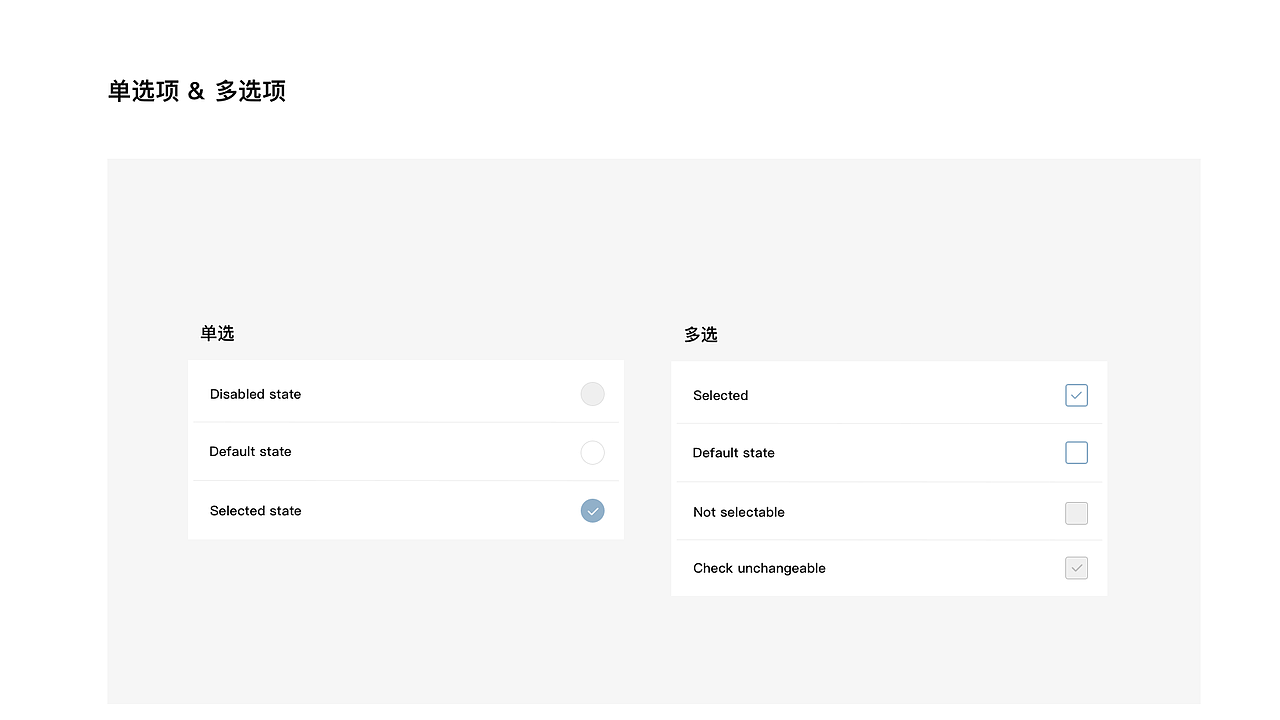This screenshot has width=1280, height=720.
Task: Click the Check unchangeable checkbox
Action: coord(1076,568)
